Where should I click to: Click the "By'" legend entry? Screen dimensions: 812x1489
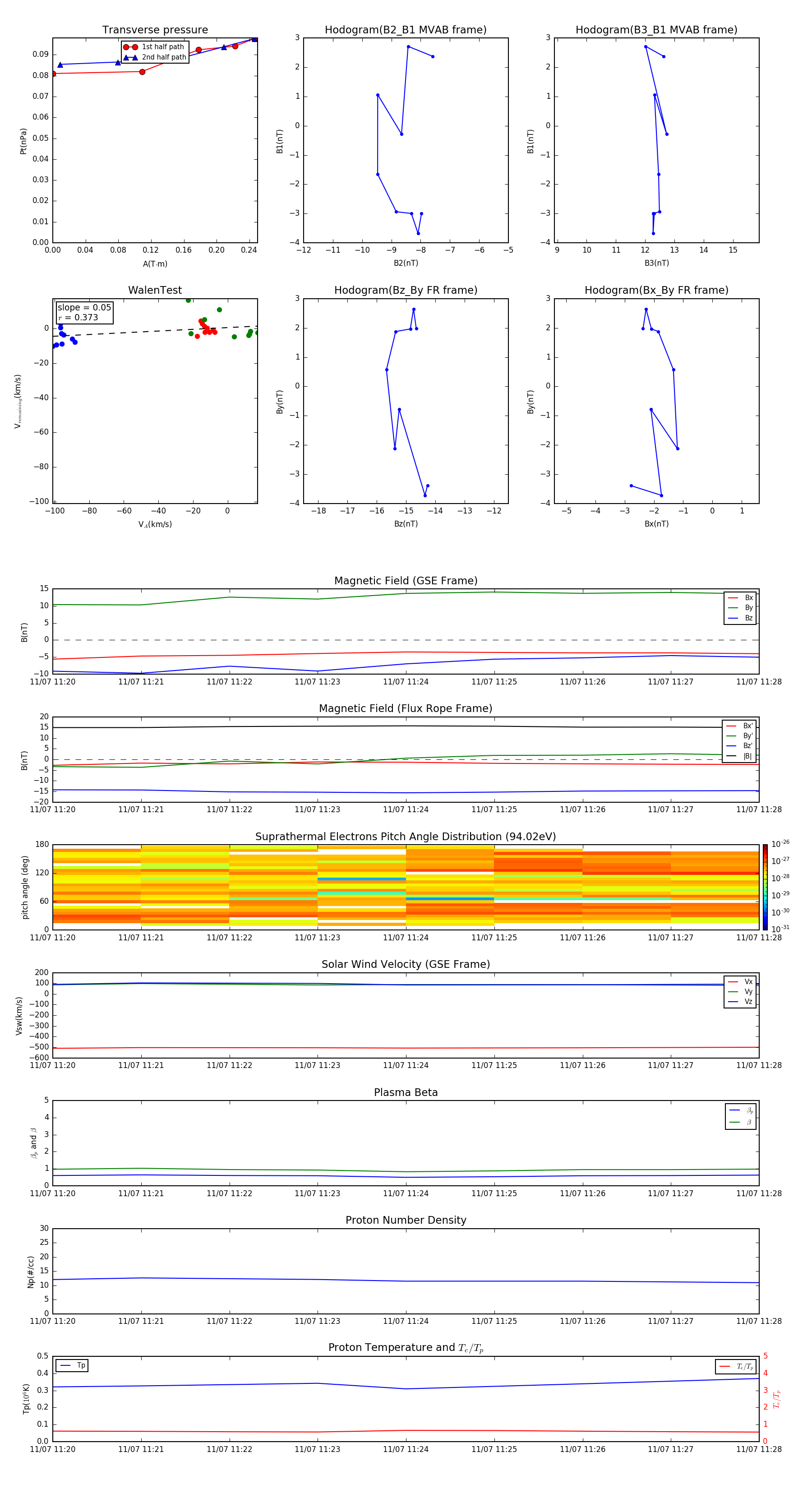pos(740,736)
